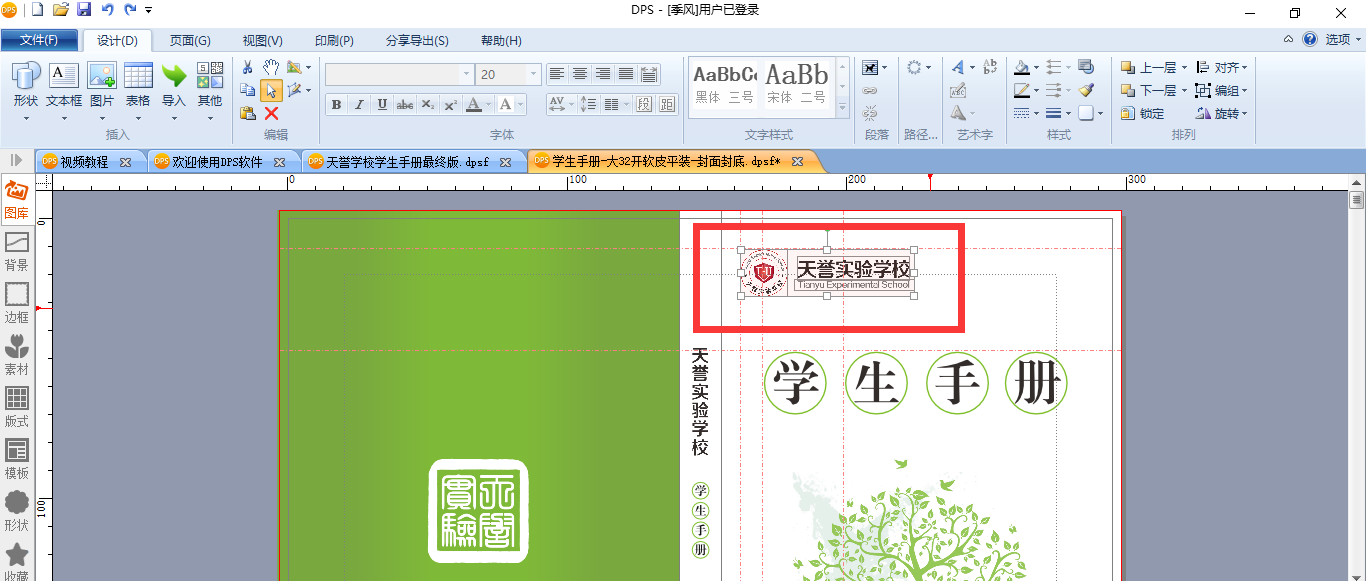Screen dimensions: 1366x581
Task: Switch to the 印刷(P) ribbon tab
Action: pos(334,41)
